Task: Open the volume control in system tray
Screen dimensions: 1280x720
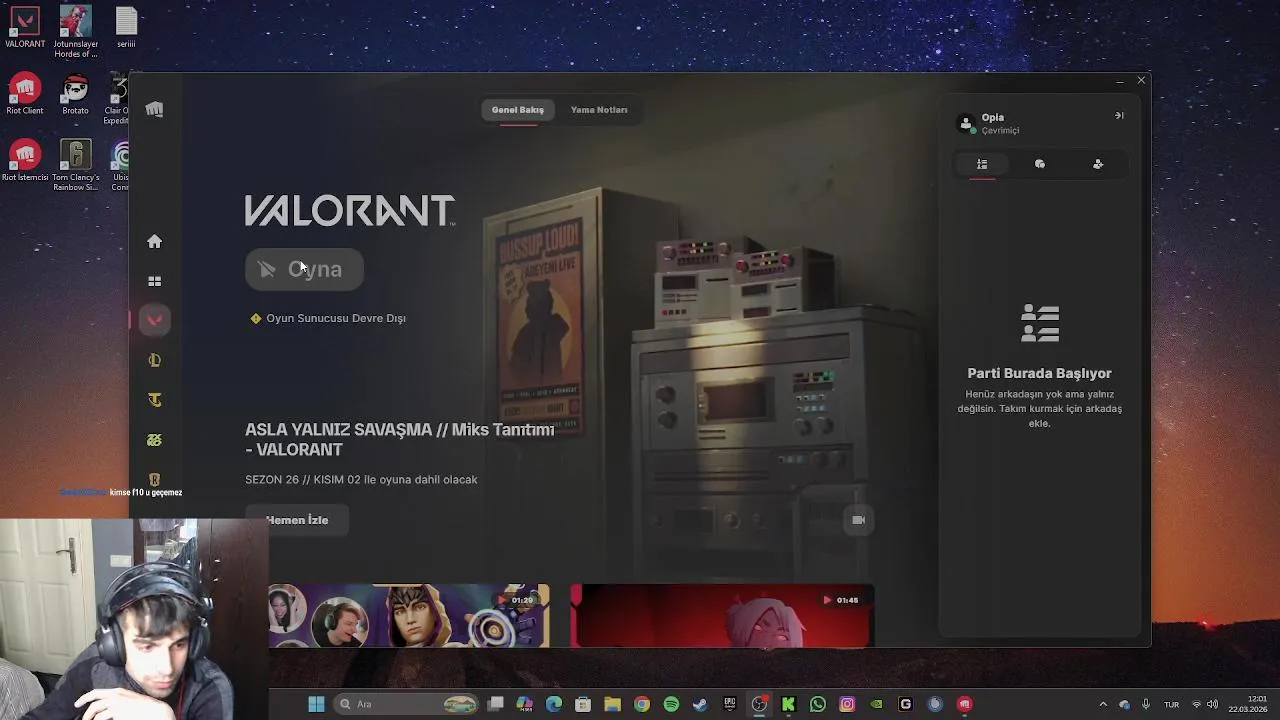Action: click(x=1213, y=704)
